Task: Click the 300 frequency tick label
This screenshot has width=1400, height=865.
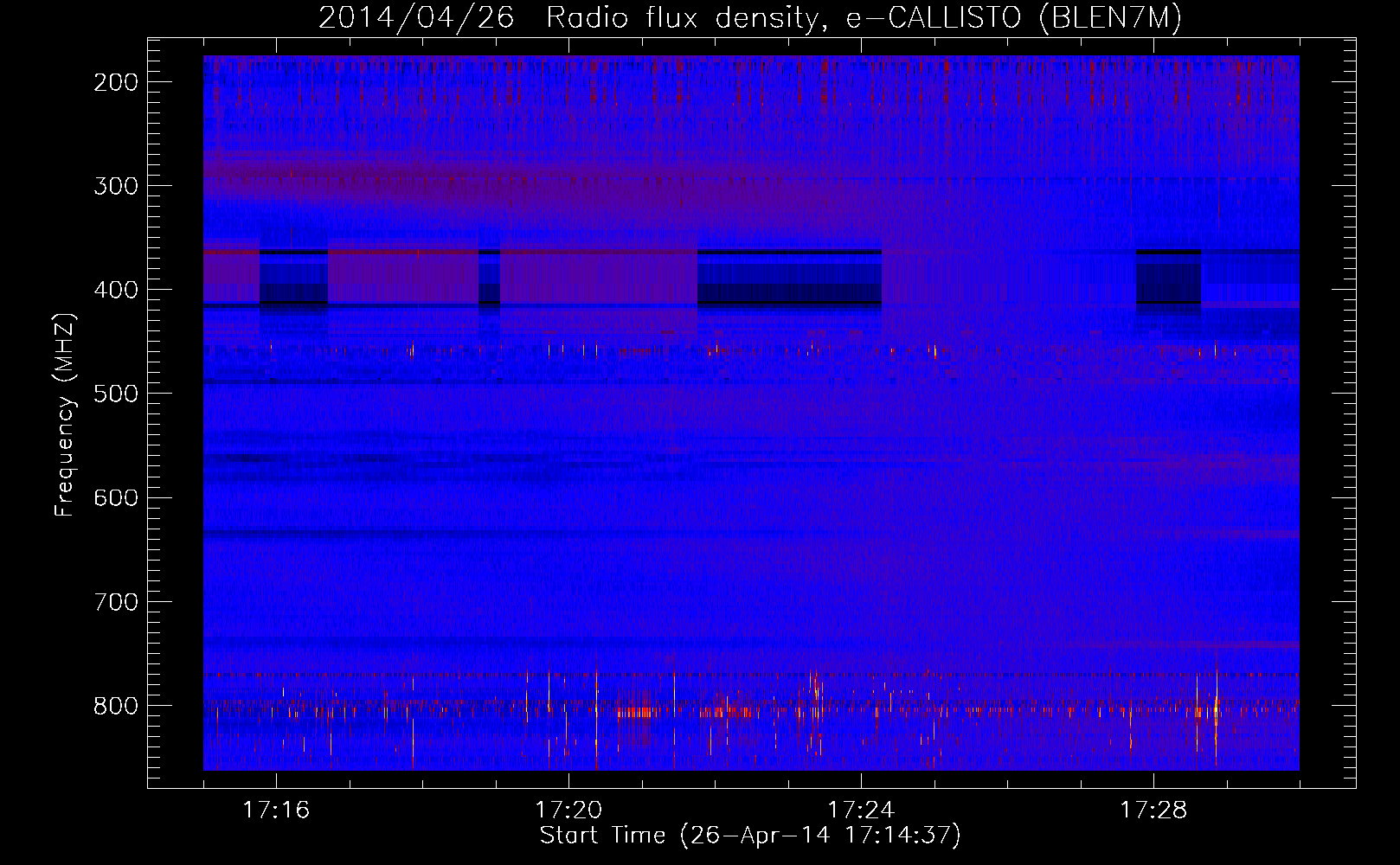Action: (x=116, y=186)
